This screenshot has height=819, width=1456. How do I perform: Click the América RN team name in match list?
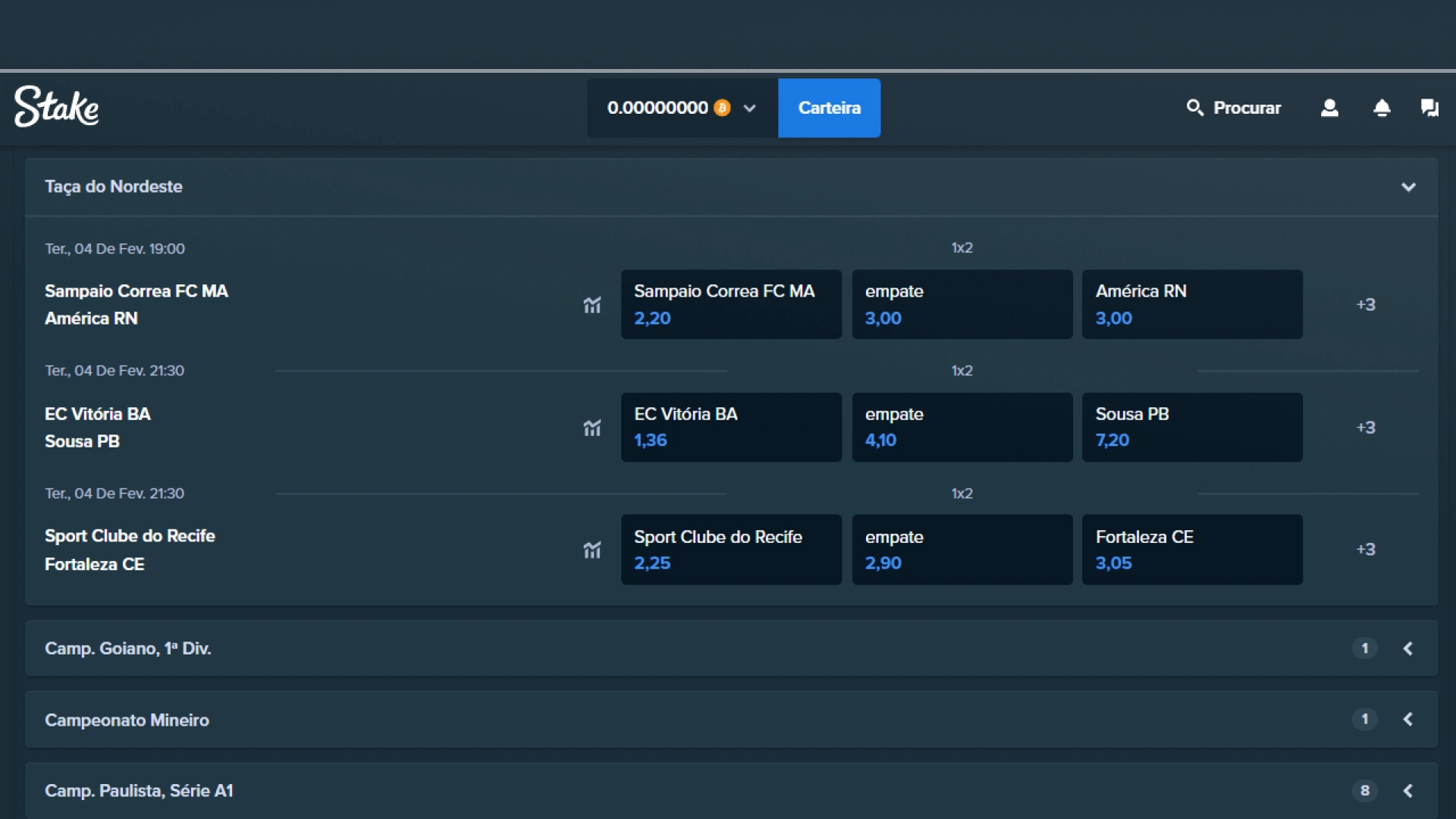click(91, 318)
